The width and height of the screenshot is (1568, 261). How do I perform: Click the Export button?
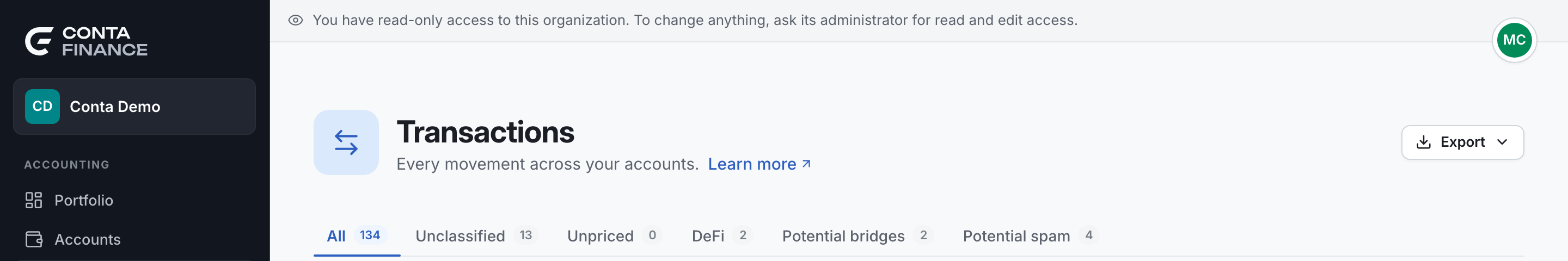coord(1462,142)
